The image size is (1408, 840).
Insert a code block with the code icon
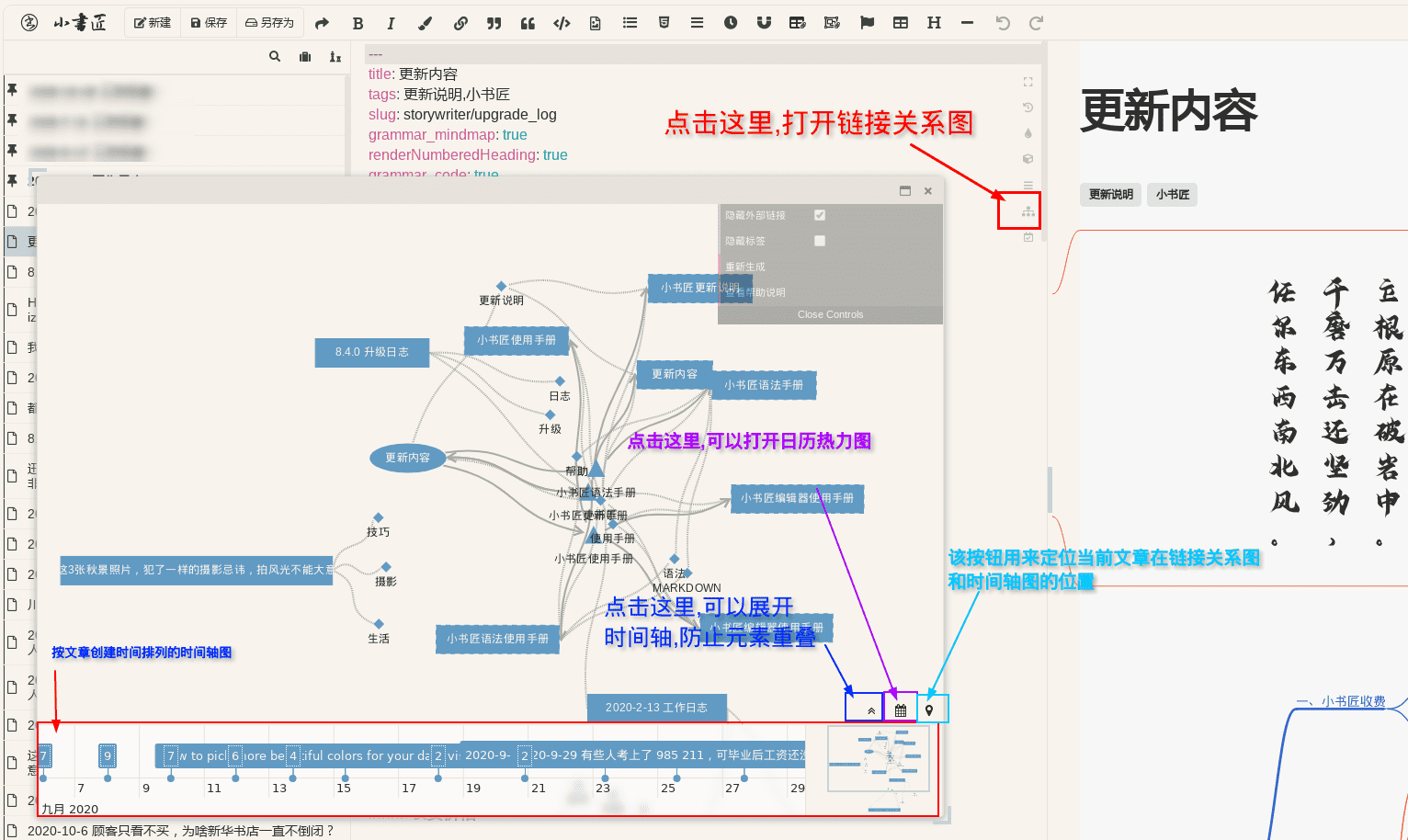[x=562, y=23]
